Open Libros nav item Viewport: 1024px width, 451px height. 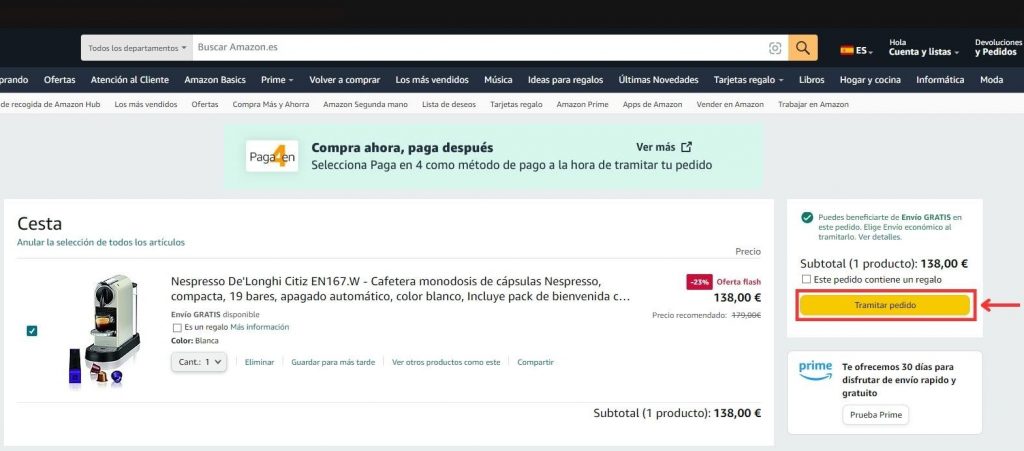coord(812,80)
